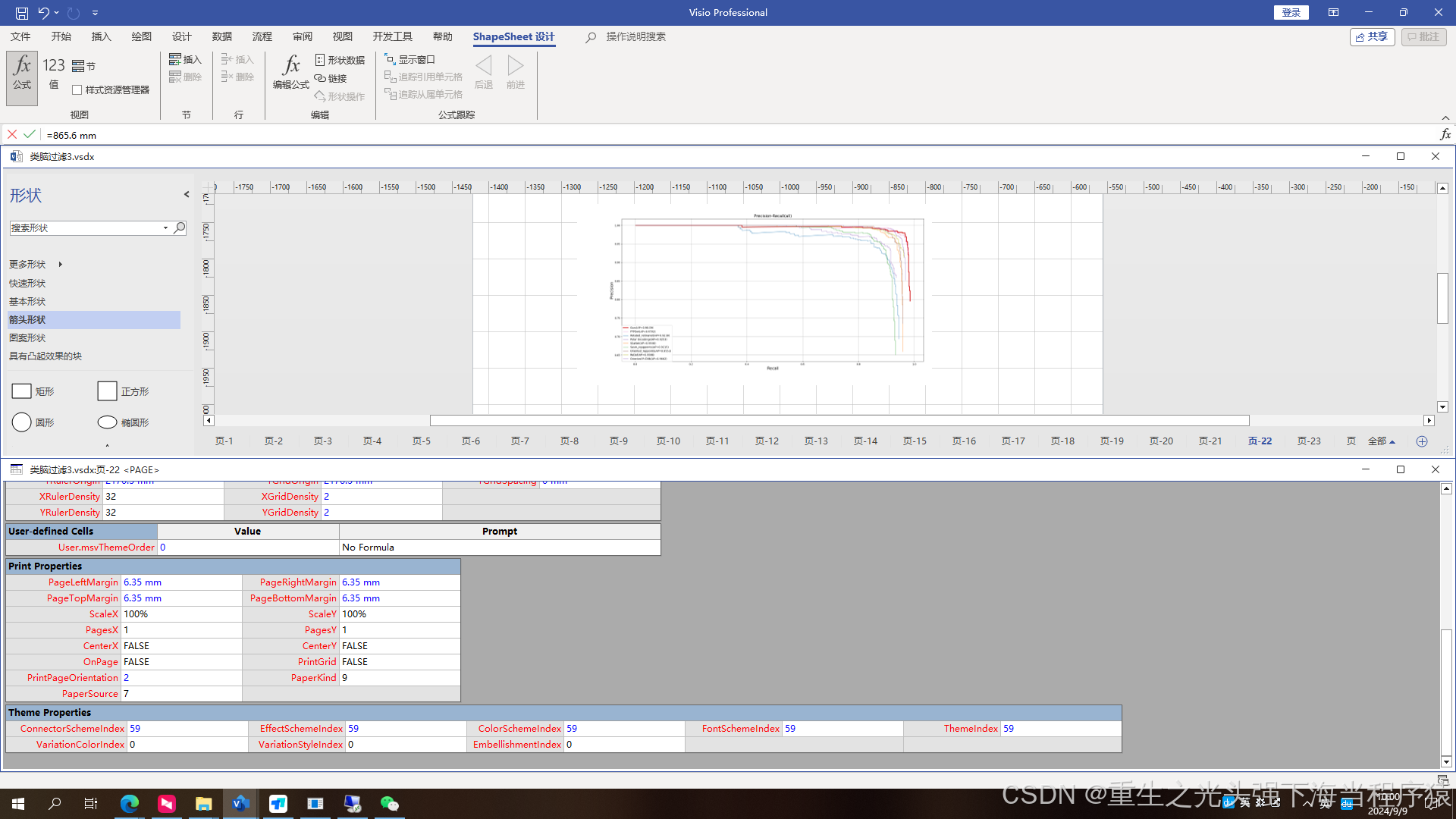
Task: Click the Sections (节) button
Action: (x=84, y=66)
